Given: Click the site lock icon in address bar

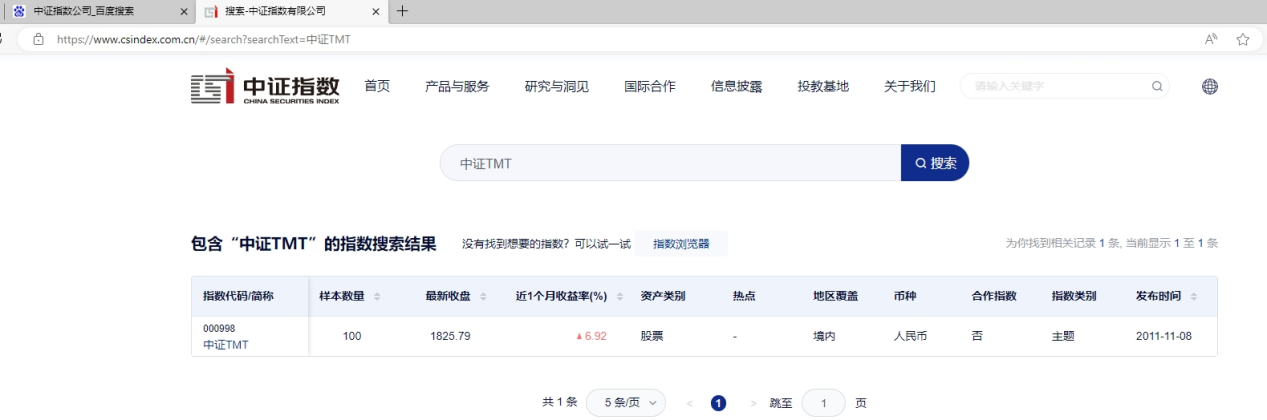Looking at the screenshot, I should coord(39,39).
